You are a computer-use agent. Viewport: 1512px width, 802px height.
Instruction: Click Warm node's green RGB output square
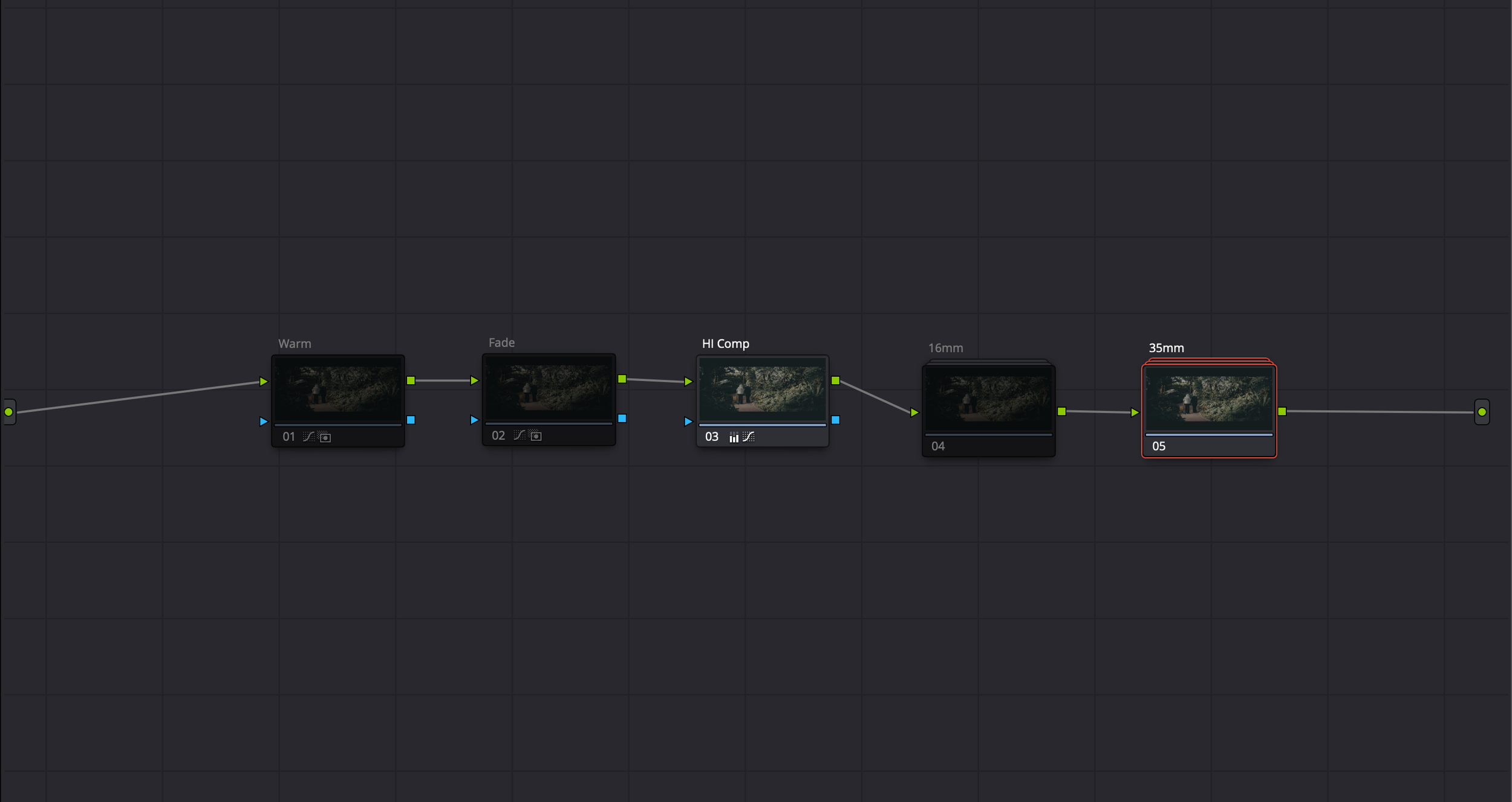click(411, 380)
